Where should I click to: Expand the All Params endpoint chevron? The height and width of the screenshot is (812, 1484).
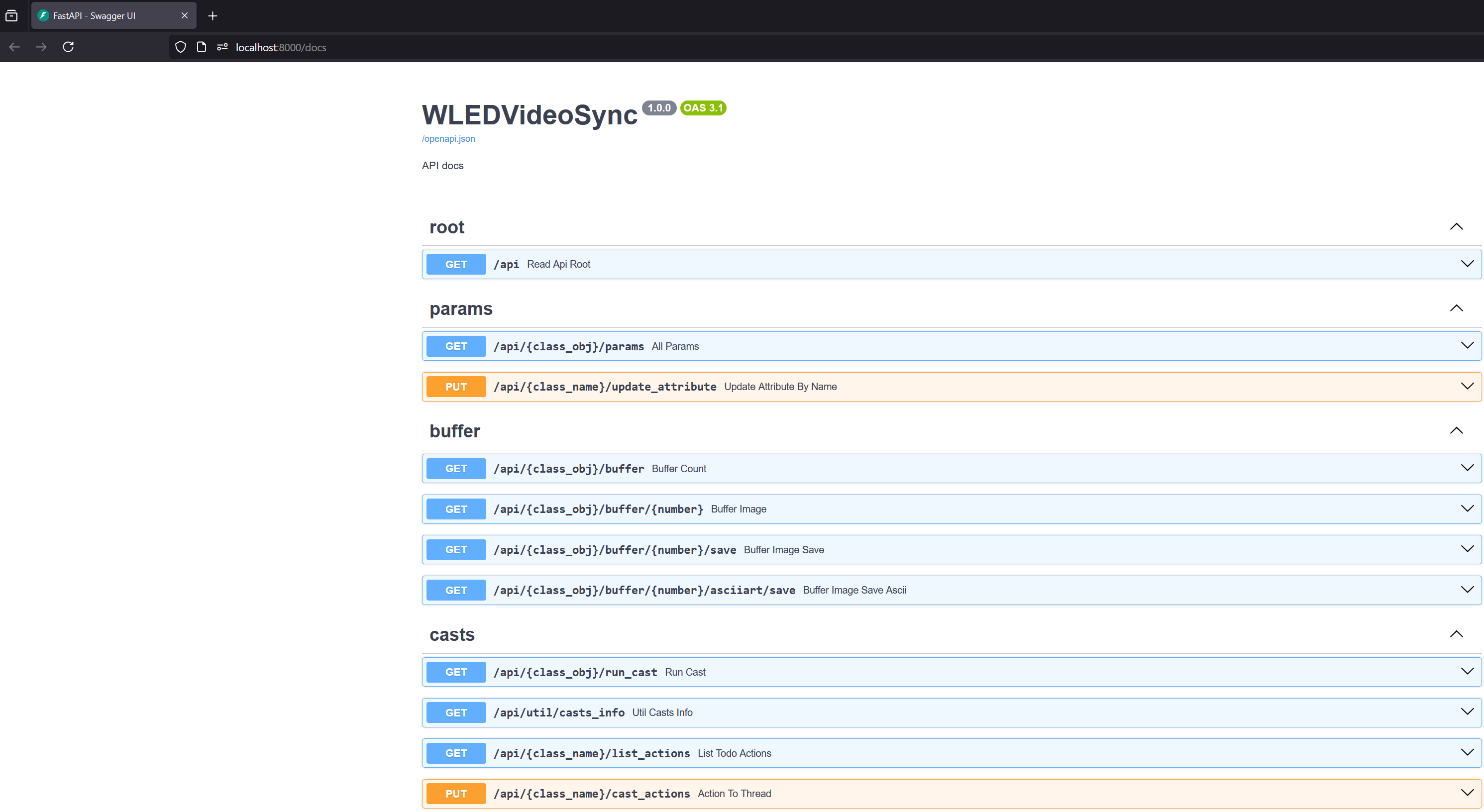point(1467,346)
